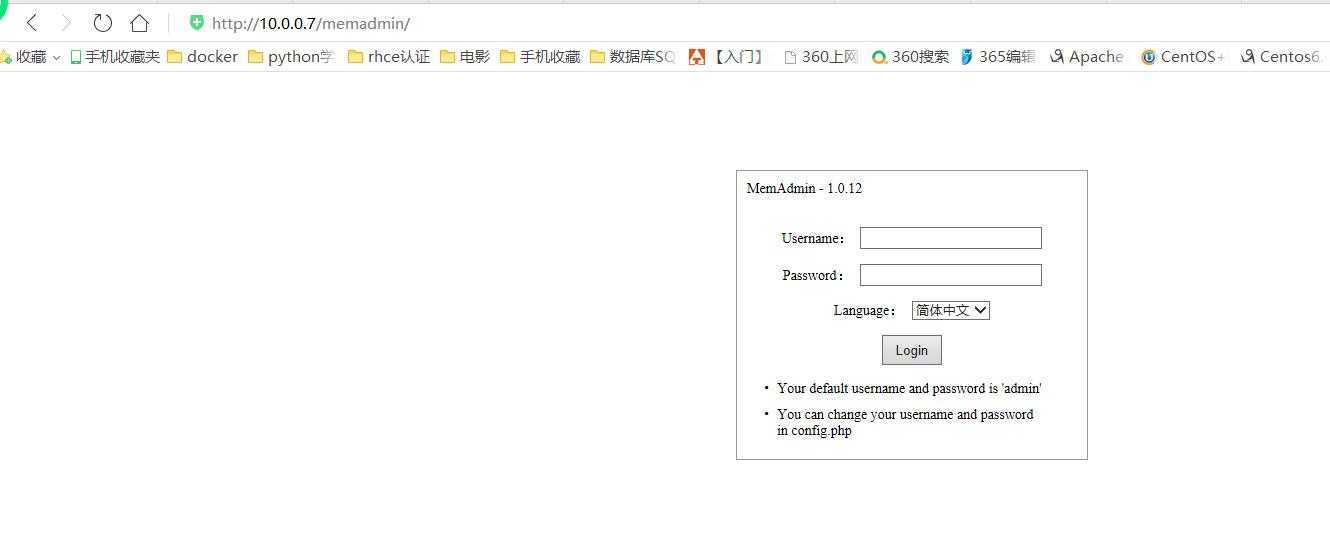Screen dimensions: 1330x538
Task: Open the 365编辑 bookmark
Action: coord(998,57)
